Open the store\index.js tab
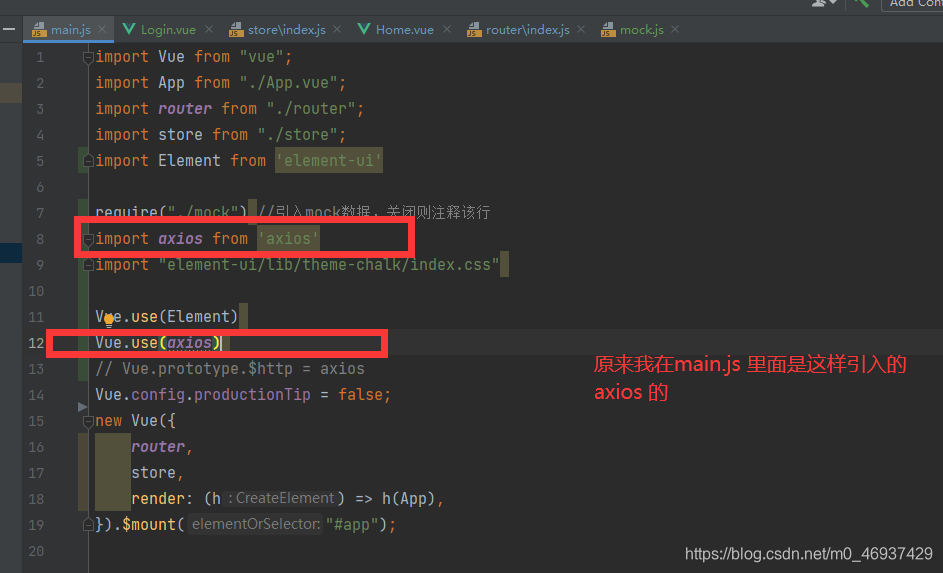 (286, 29)
